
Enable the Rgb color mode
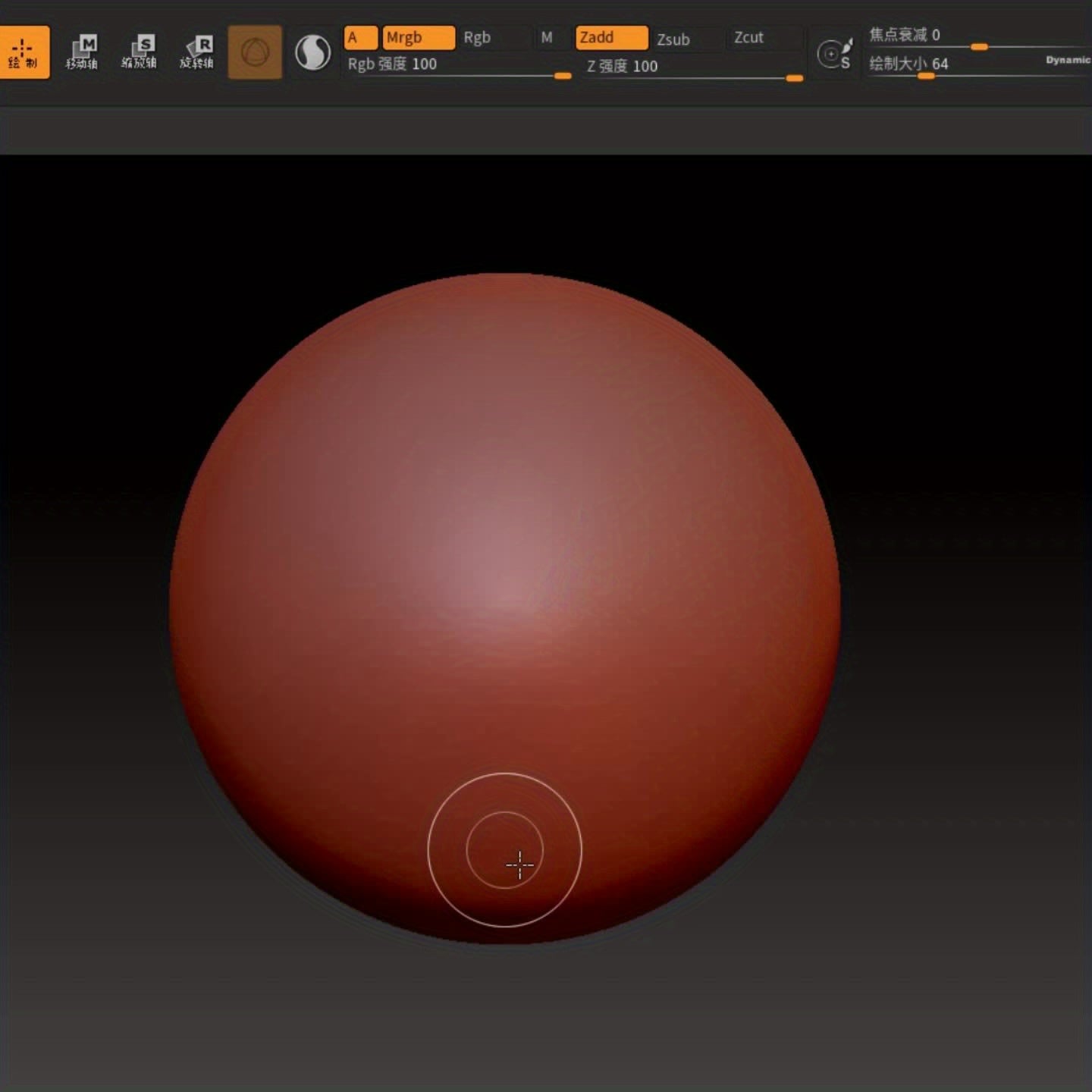tap(477, 38)
